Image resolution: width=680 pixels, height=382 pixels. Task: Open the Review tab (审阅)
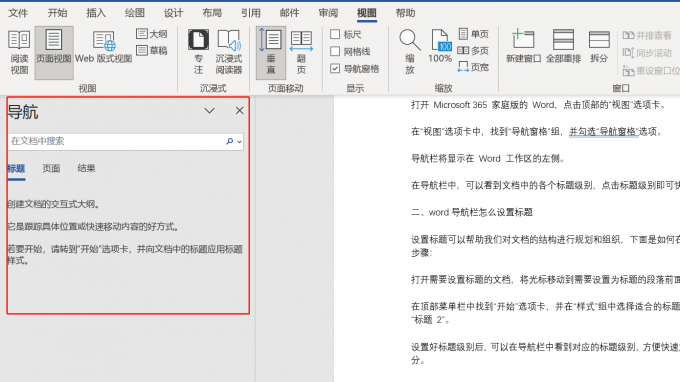[x=328, y=13]
